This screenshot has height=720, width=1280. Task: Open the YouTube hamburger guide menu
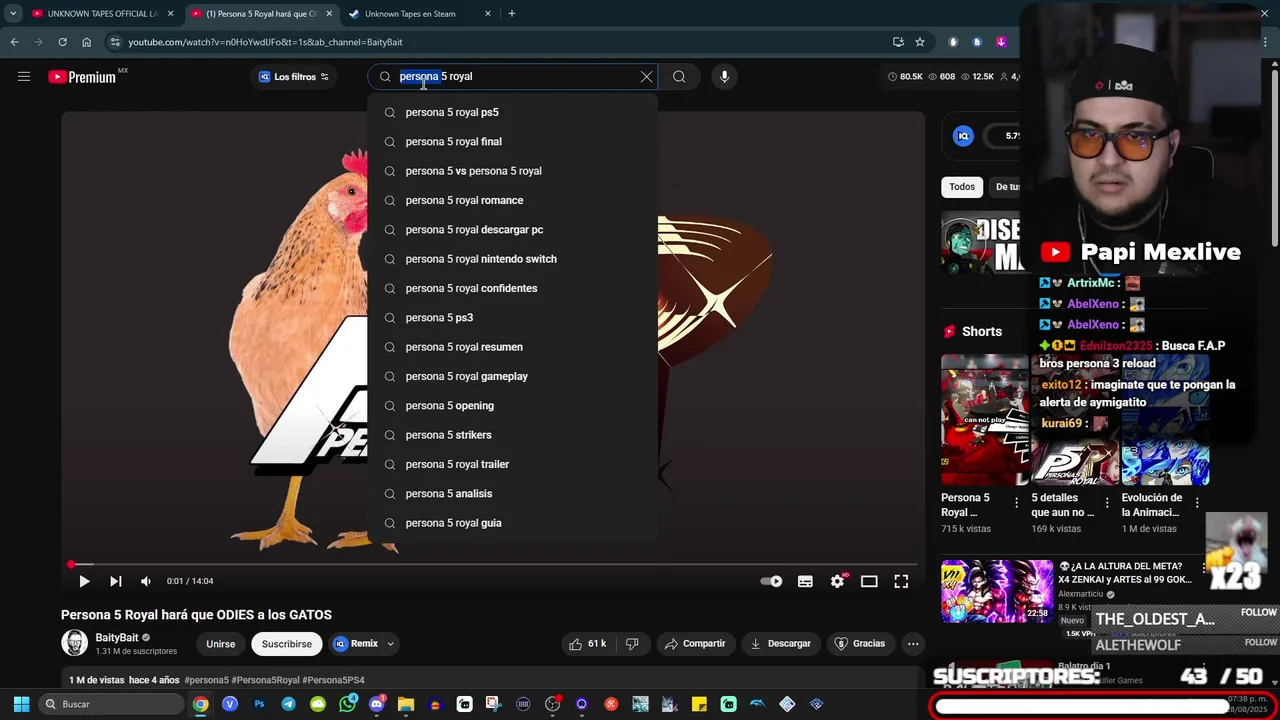click(x=24, y=76)
